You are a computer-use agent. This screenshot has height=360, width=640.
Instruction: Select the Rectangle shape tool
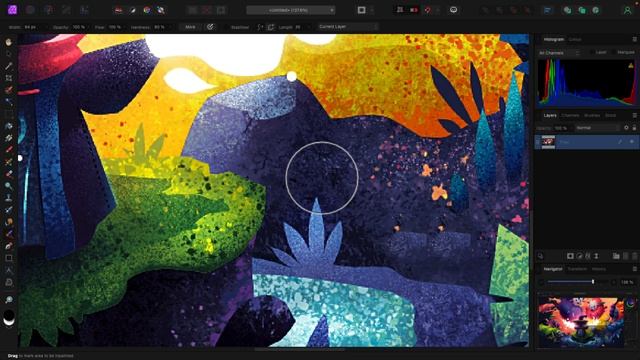click(9, 258)
